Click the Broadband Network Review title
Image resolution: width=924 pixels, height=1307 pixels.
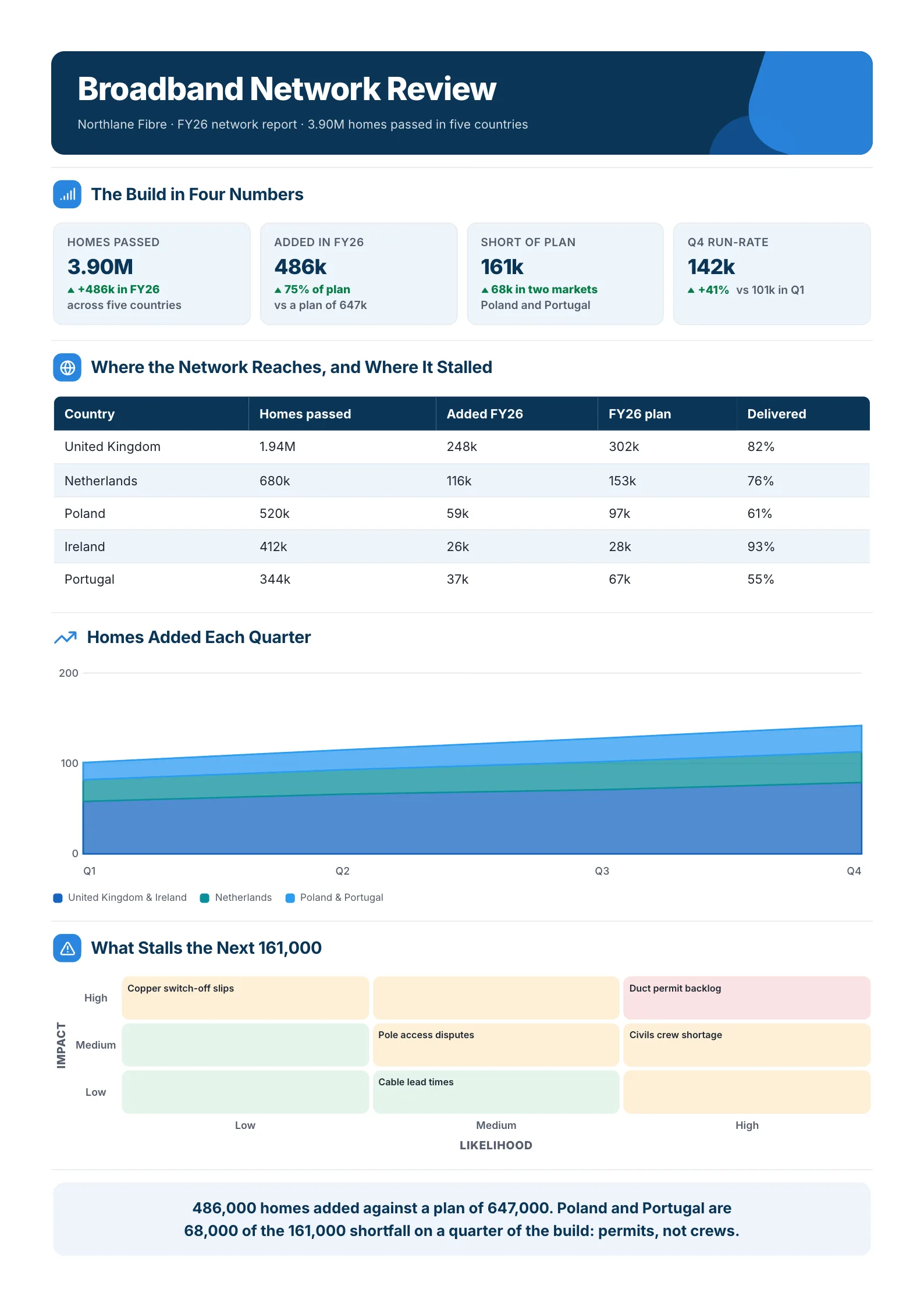pyautogui.click(x=287, y=89)
